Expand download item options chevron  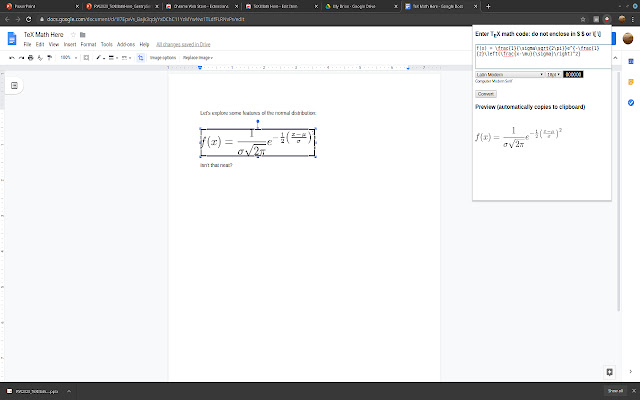(x=69, y=391)
